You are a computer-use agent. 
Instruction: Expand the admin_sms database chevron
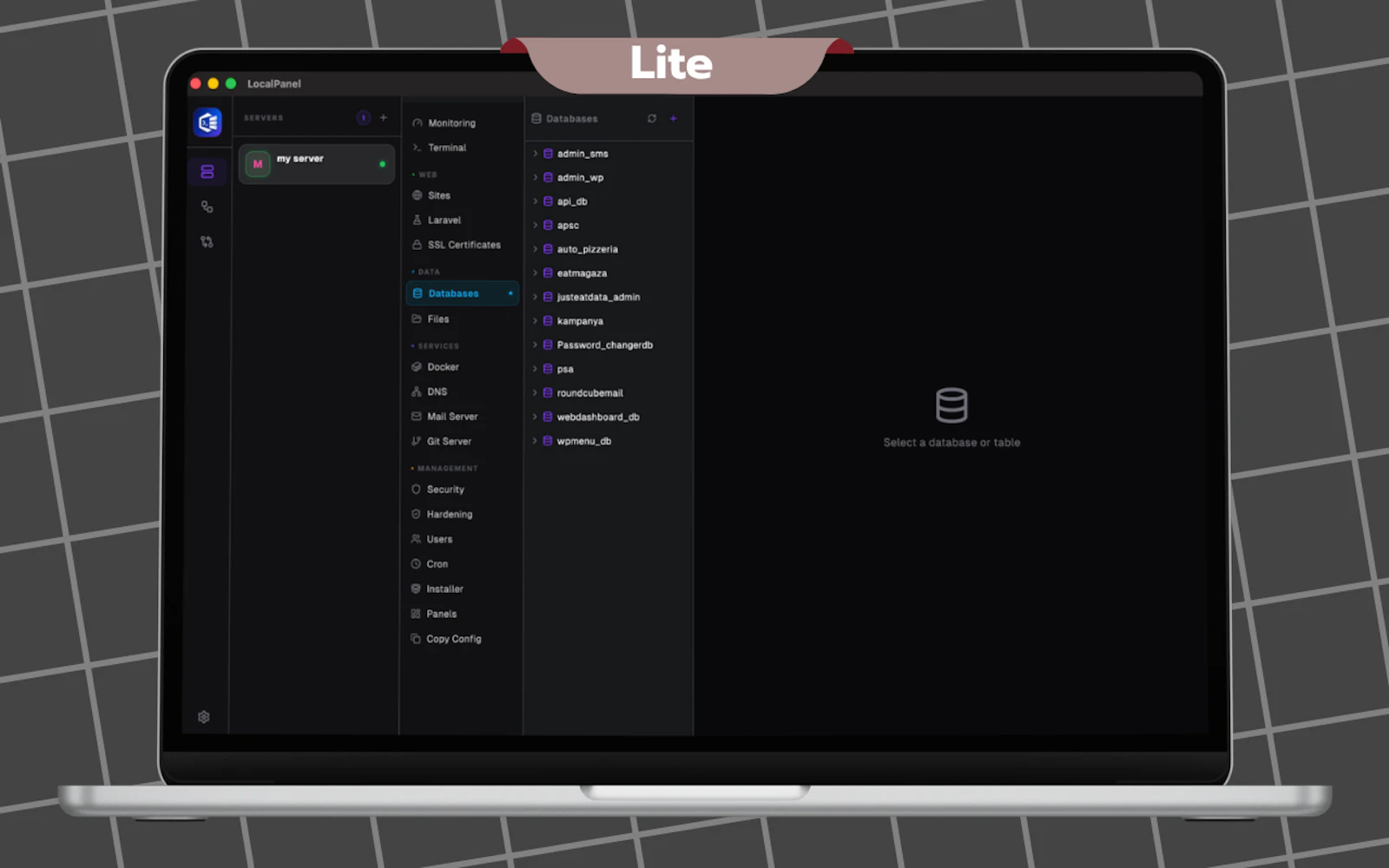point(535,154)
